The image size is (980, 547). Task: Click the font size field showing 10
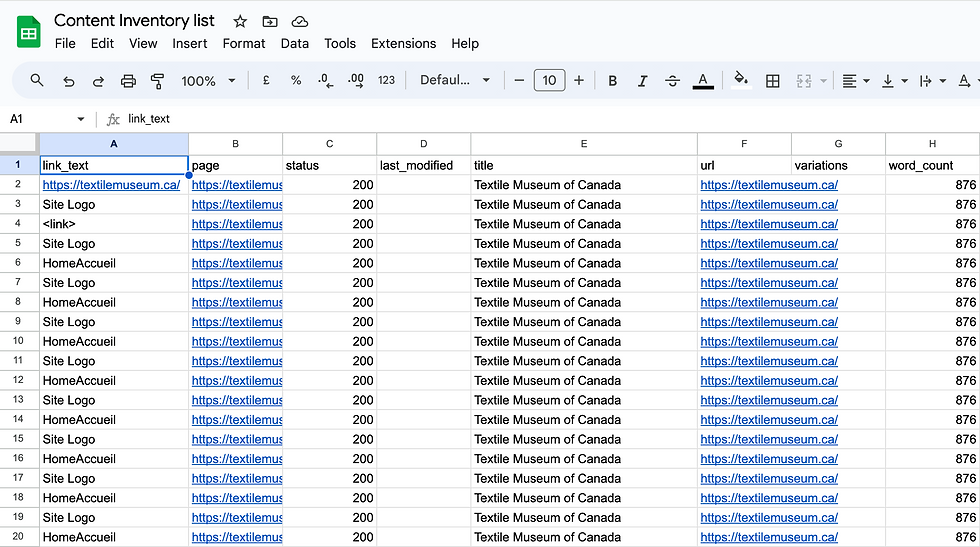coord(549,80)
